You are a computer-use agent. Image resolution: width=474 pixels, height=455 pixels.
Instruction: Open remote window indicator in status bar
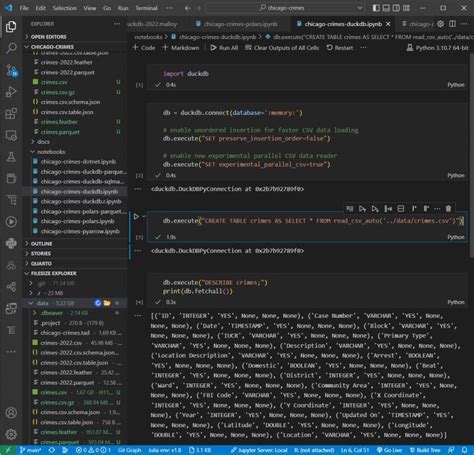(8, 450)
